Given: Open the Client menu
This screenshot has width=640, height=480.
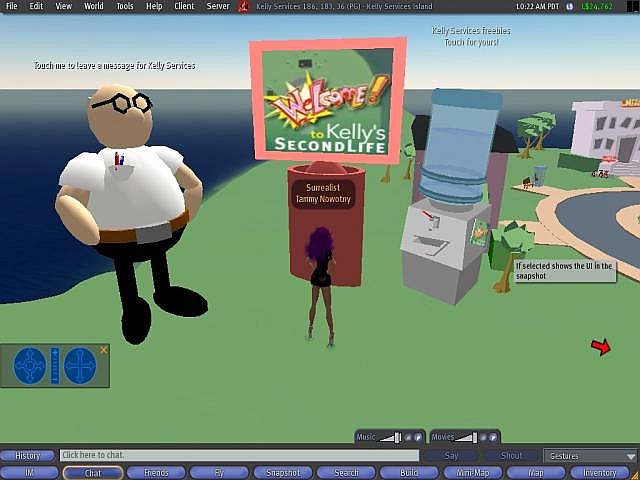Looking at the screenshot, I should coord(184,6).
